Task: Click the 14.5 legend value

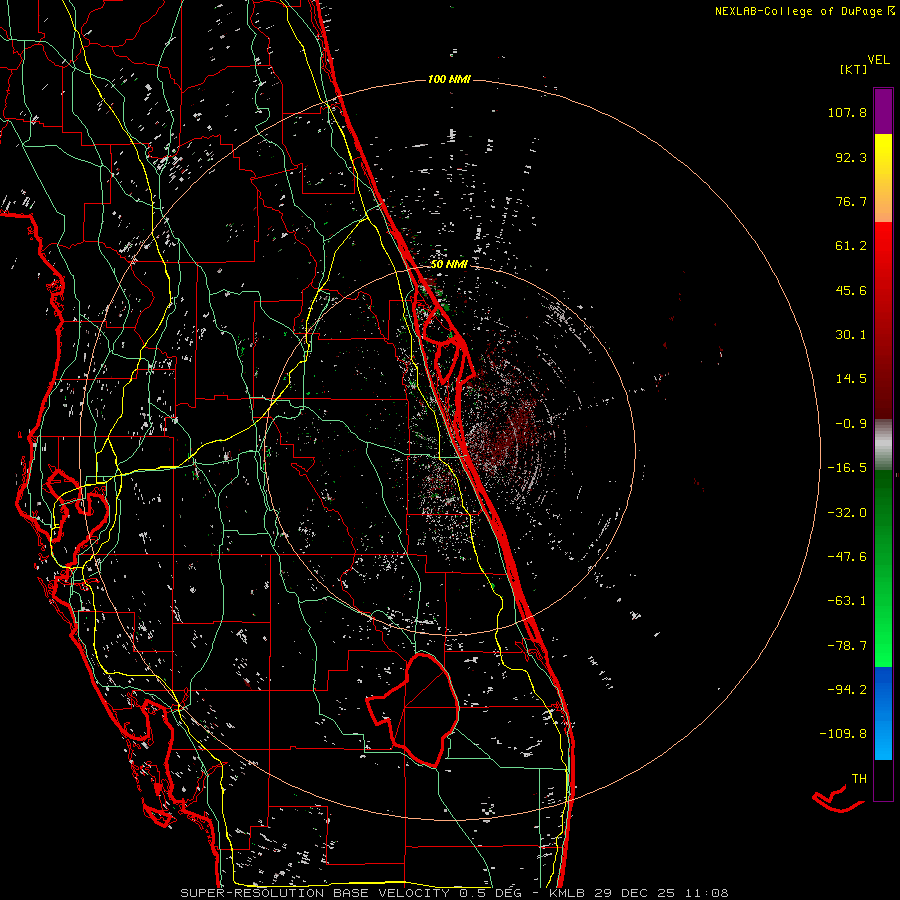Action: click(851, 379)
